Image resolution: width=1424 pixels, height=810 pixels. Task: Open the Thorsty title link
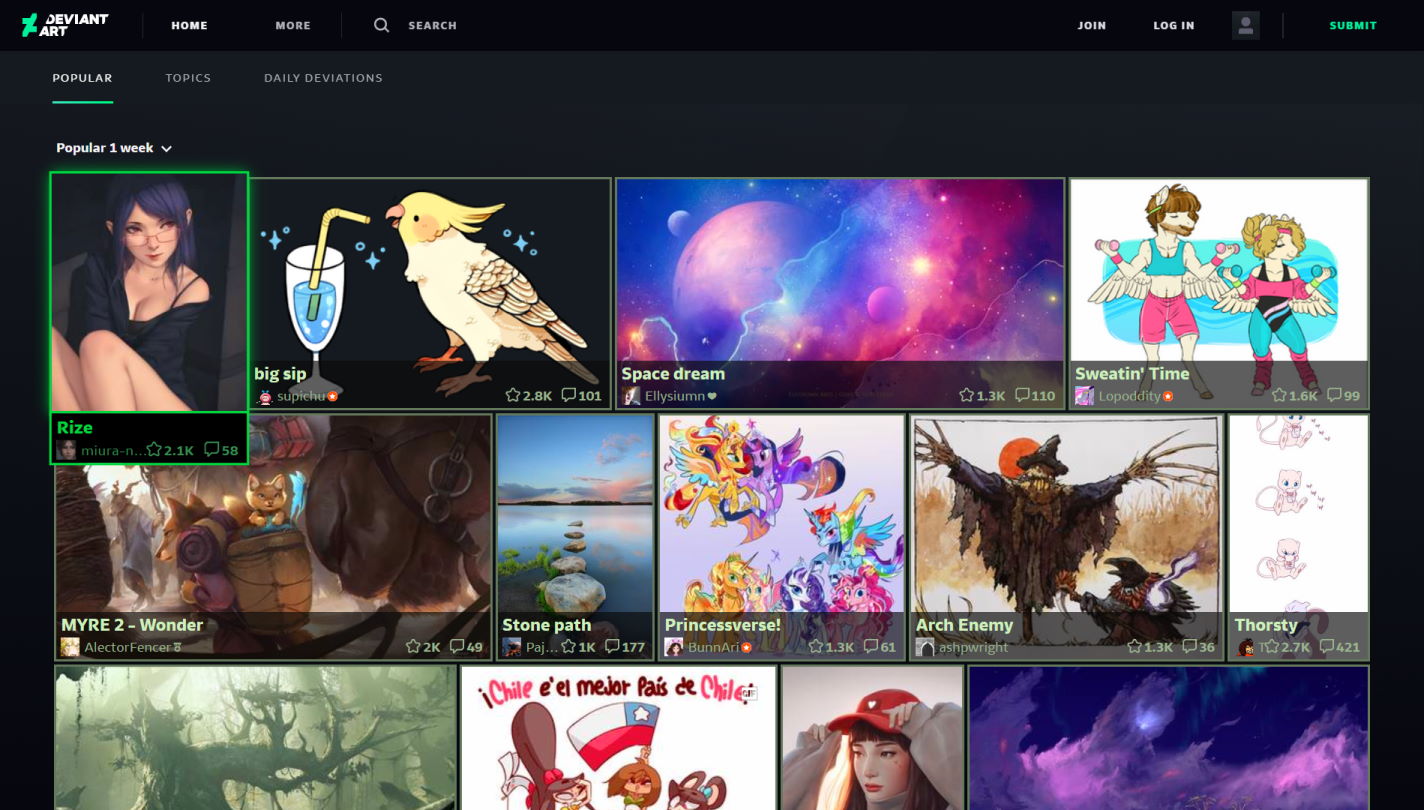[x=1266, y=625]
